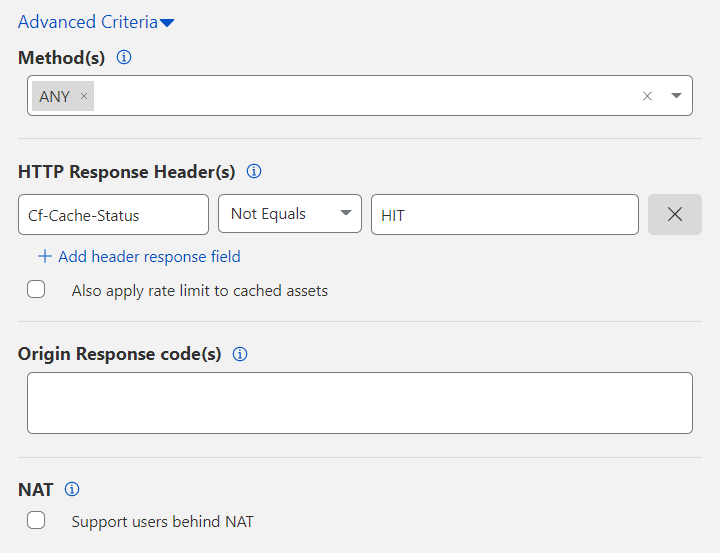This screenshot has width=720, height=553.
Task: Click inside the Origin Response code(s) box
Action: (x=359, y=403)
